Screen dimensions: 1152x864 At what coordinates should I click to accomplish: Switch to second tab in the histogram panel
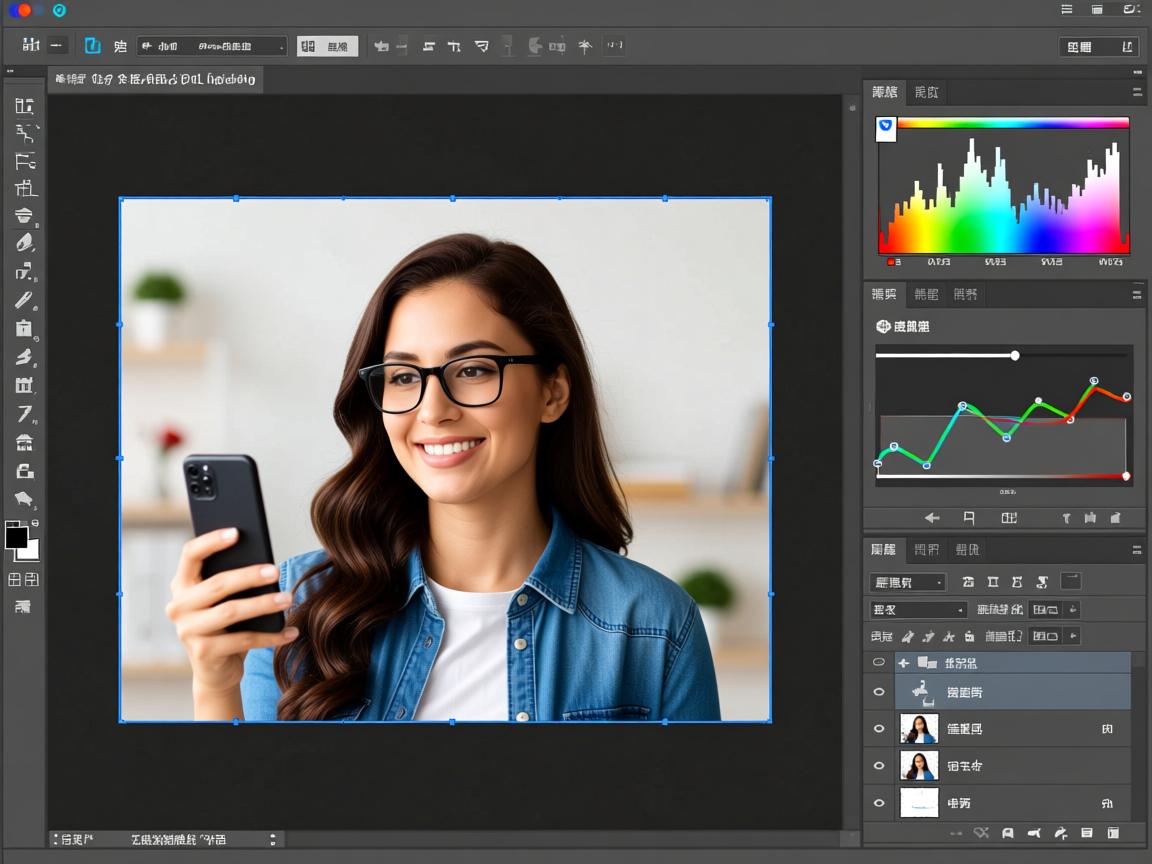tap(926, 92)
